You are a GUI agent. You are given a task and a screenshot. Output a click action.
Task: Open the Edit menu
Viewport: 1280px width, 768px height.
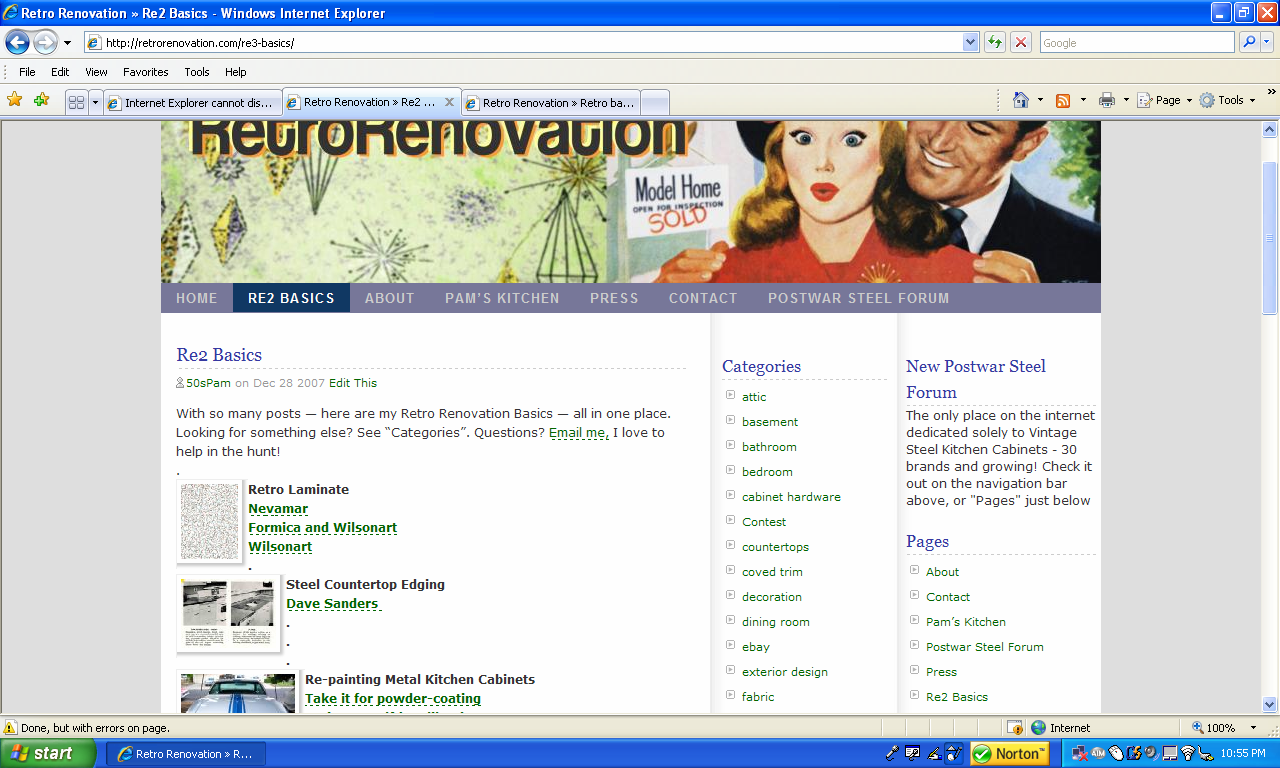(60, 72)
